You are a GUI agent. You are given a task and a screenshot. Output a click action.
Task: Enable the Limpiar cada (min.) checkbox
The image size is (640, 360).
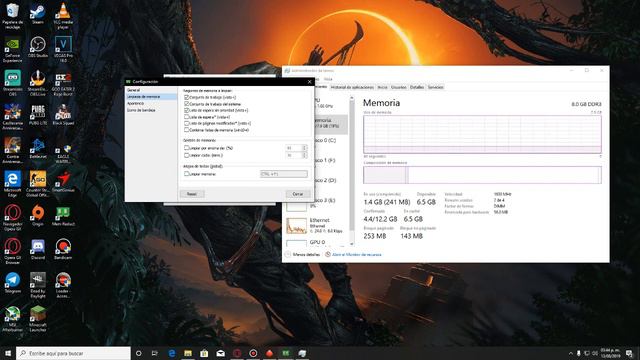187,155
